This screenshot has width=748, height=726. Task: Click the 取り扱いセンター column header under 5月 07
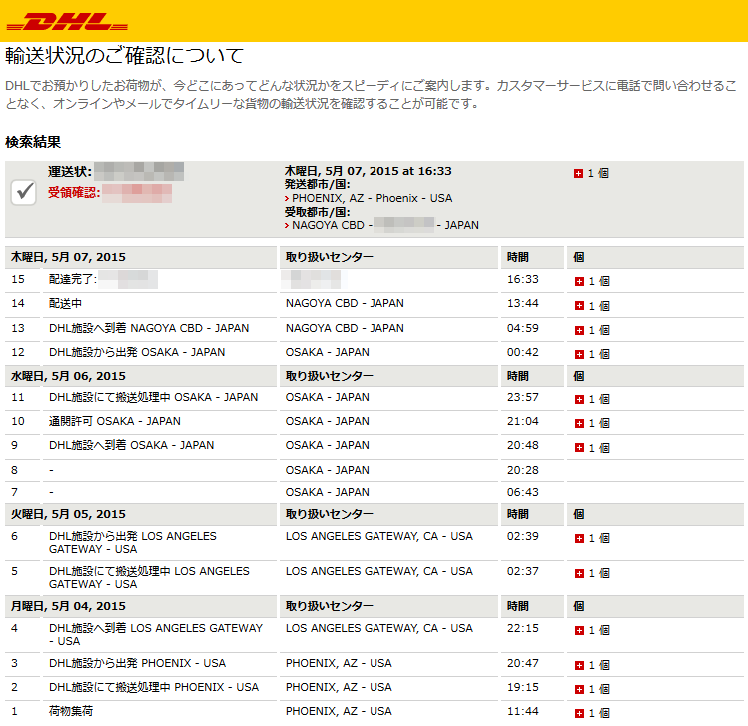coord(329,257)
